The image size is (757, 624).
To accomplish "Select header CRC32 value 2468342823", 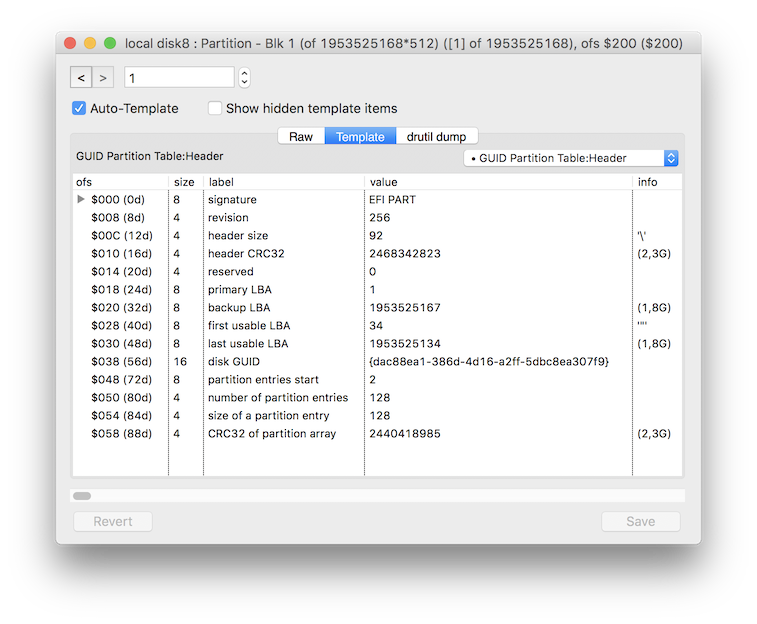I will 405,253.
